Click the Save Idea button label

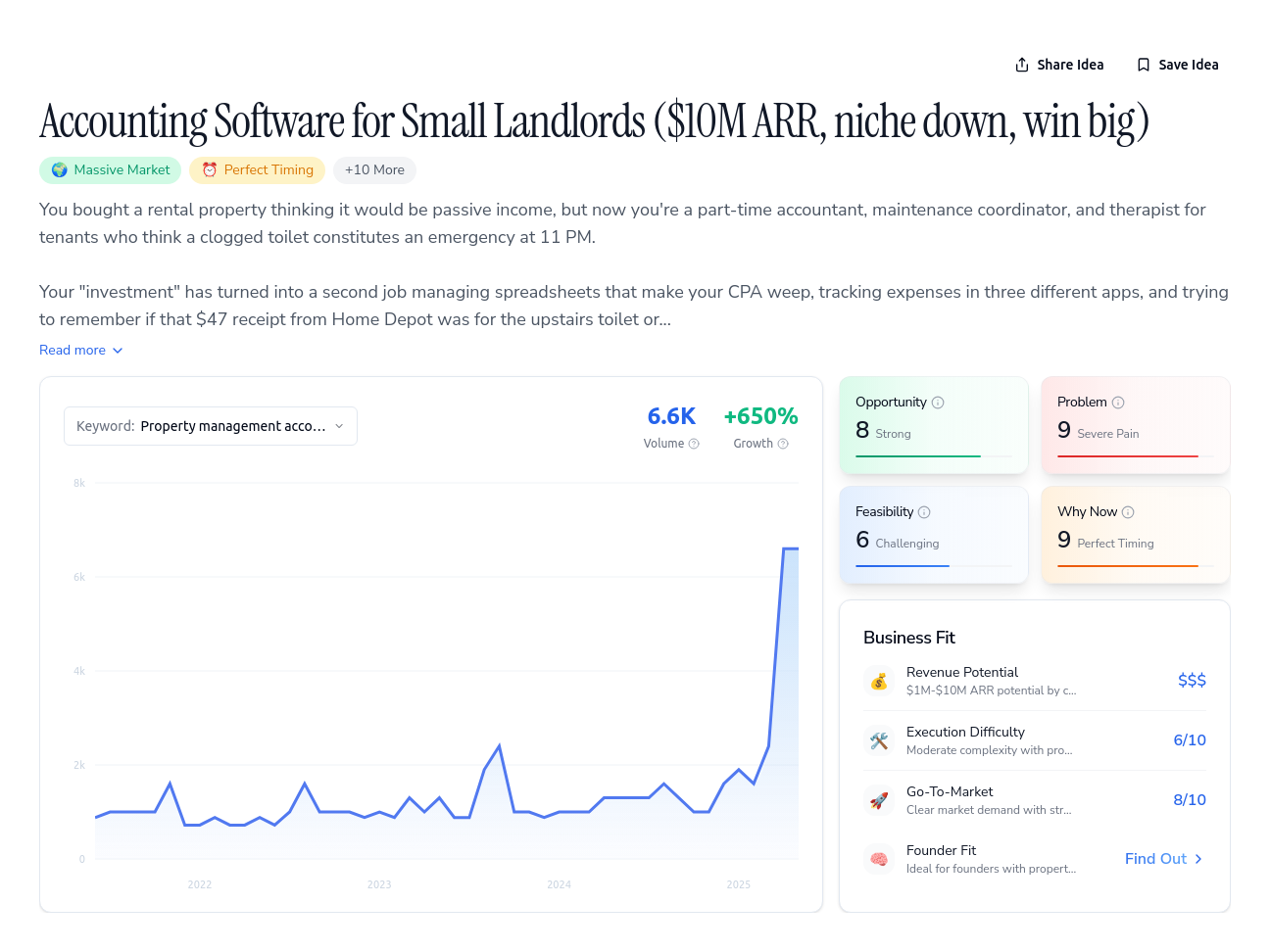pos(1189,65)
